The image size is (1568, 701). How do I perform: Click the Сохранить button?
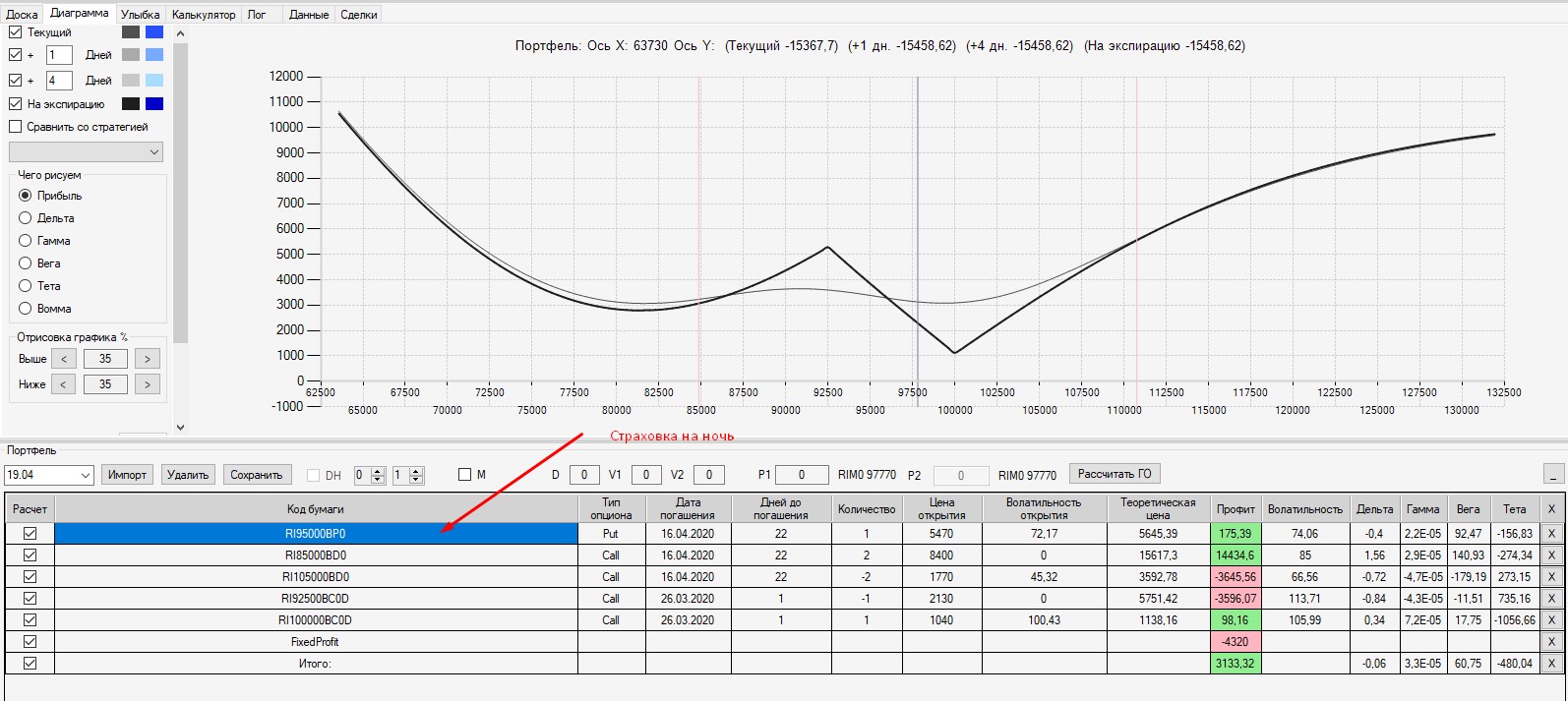(x=257, y=475)
